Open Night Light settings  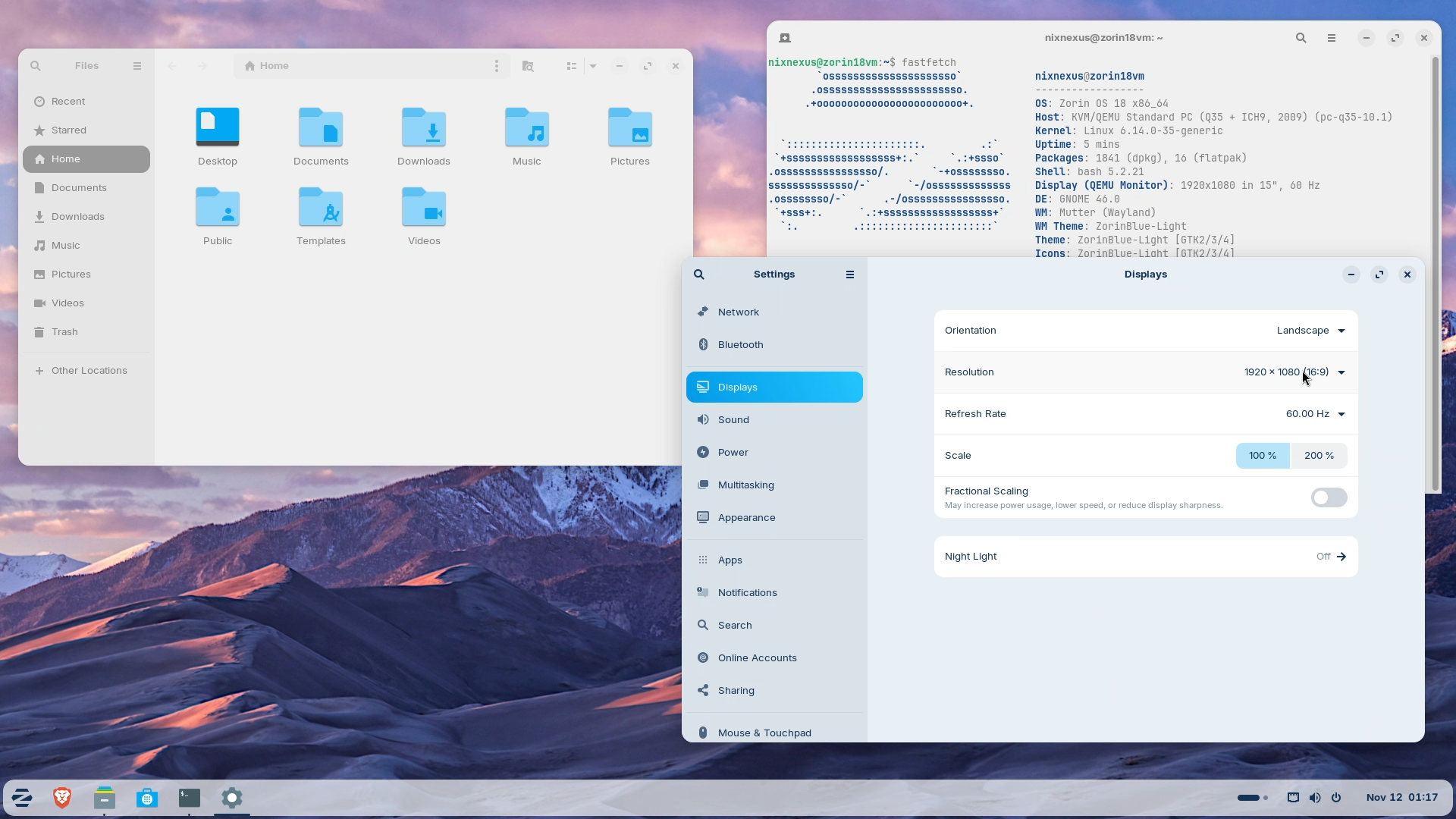coord(1146,556)
